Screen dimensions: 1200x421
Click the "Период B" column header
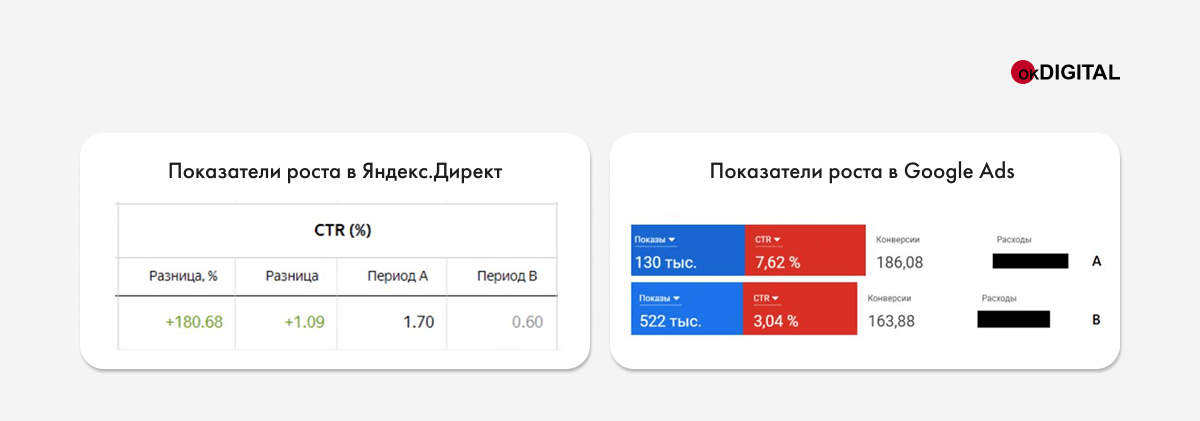tap(507, 276)
